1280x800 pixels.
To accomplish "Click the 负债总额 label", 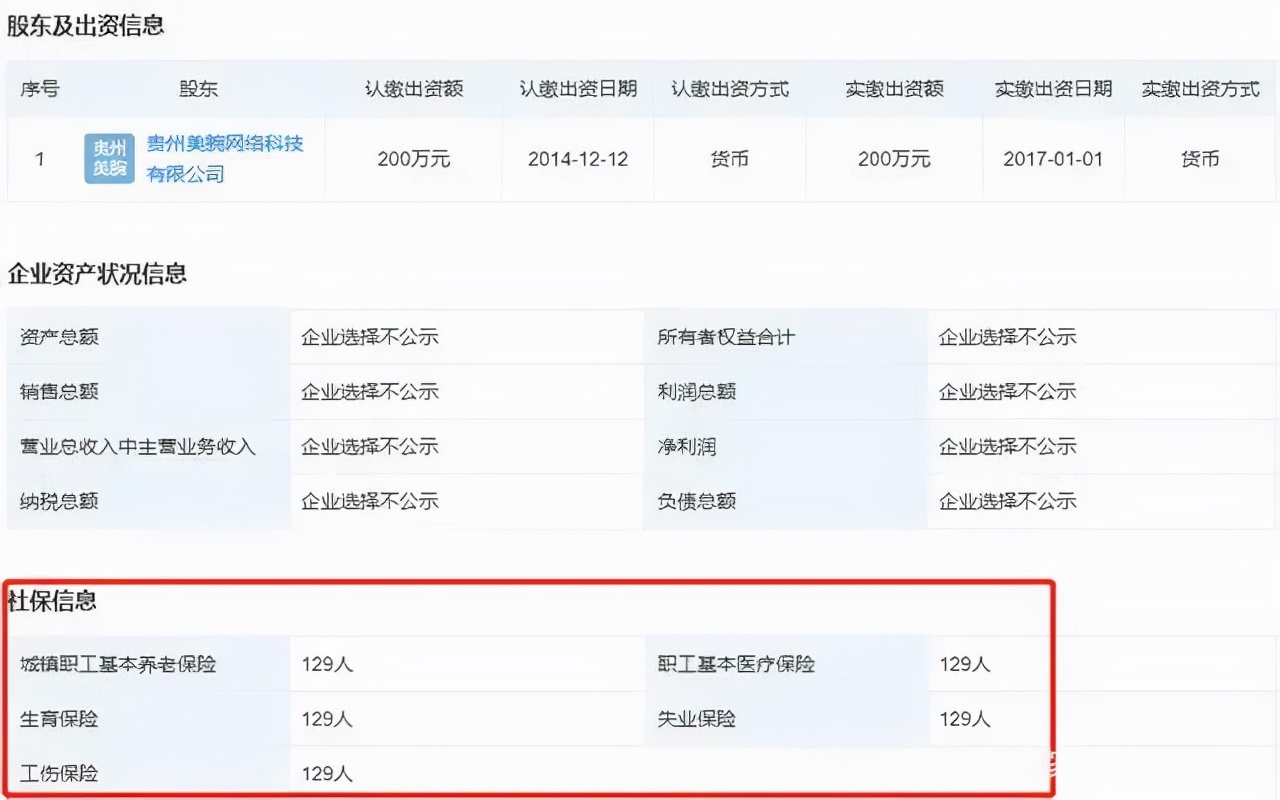I will tap(696, 501).
